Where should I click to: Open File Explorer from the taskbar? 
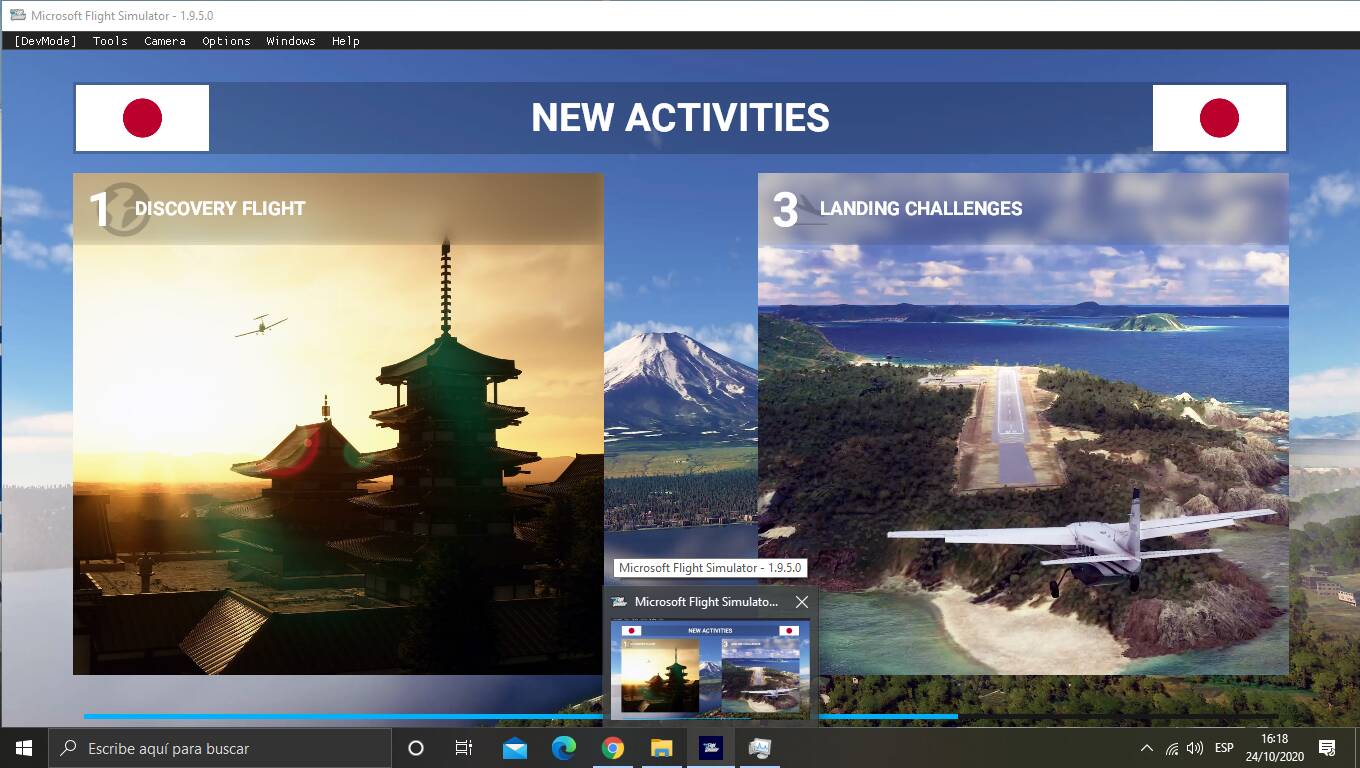[662, 748]
